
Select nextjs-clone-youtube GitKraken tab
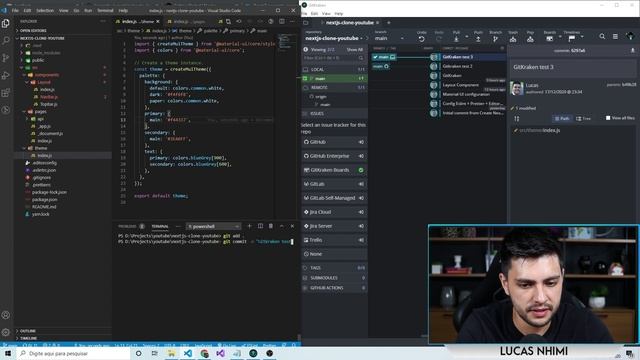click(x=350, y=23)
